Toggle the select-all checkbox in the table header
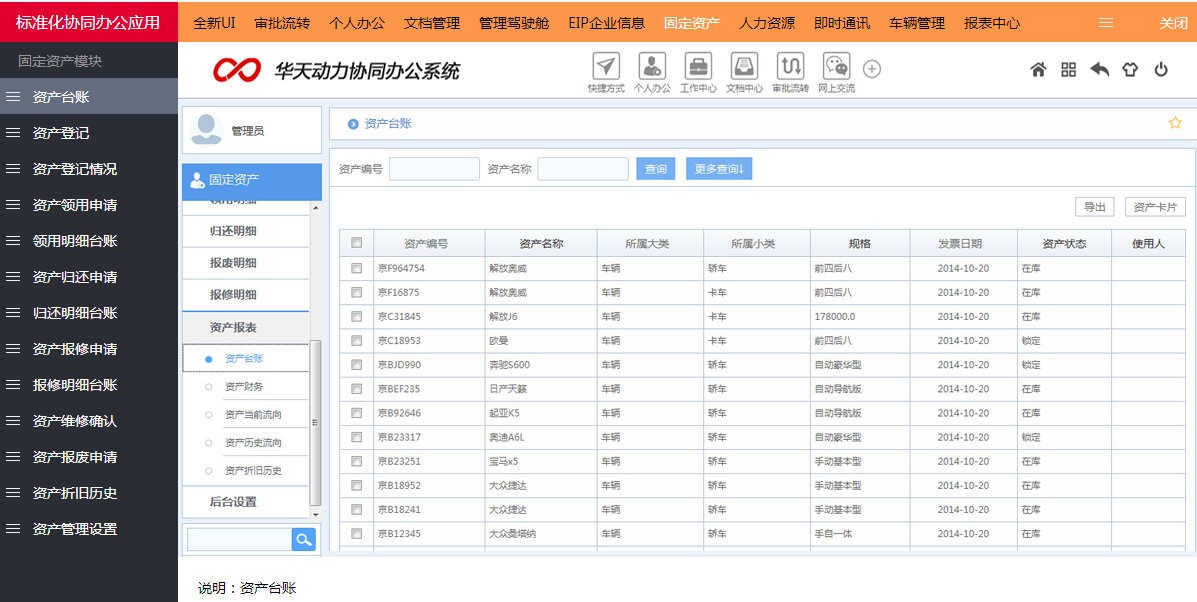 pyautogui.click(x=355, y=242)
